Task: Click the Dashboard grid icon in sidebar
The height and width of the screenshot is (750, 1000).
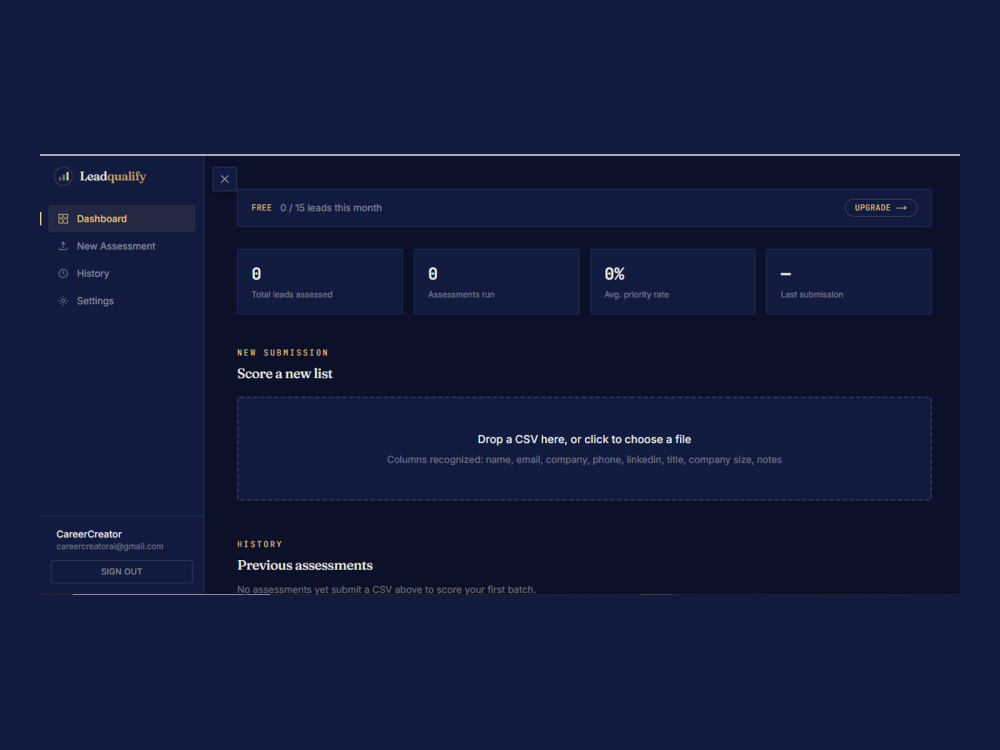Action: click(x=63, y=219)
